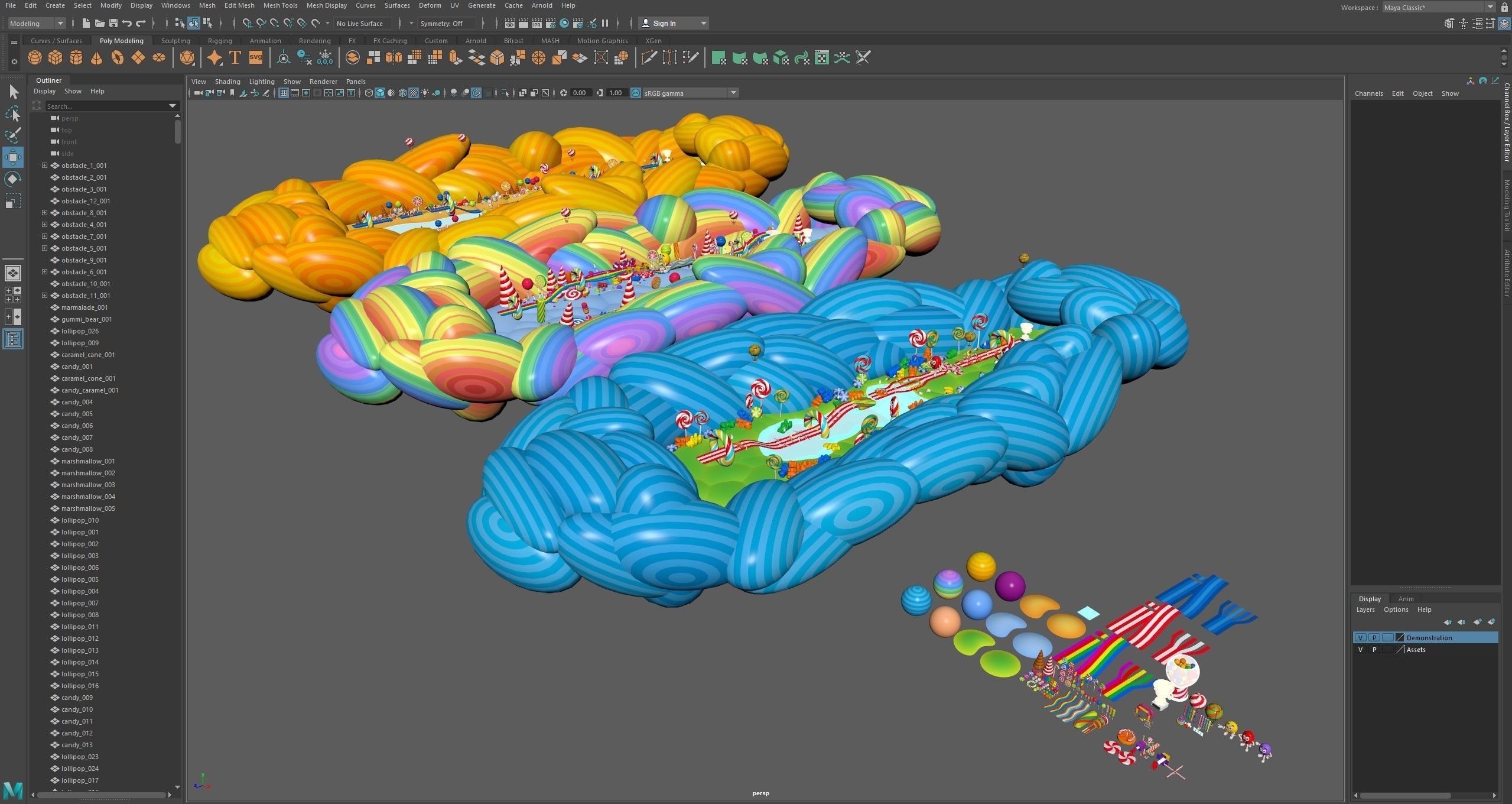1512x804 pixels.
Task: Open the Workspace Maya Classic dropdown
Action: (1440, 7)
